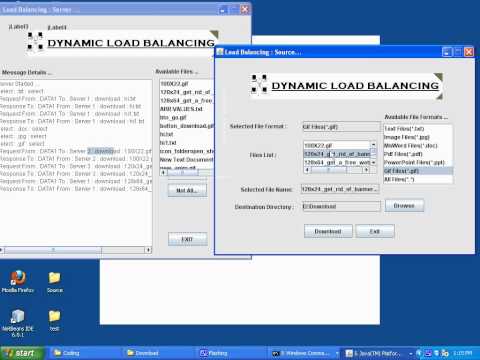Open the Mozilla Firefox desktop icon
The height and width of the screenshot is (360, 480).
[x=18, y=282]
